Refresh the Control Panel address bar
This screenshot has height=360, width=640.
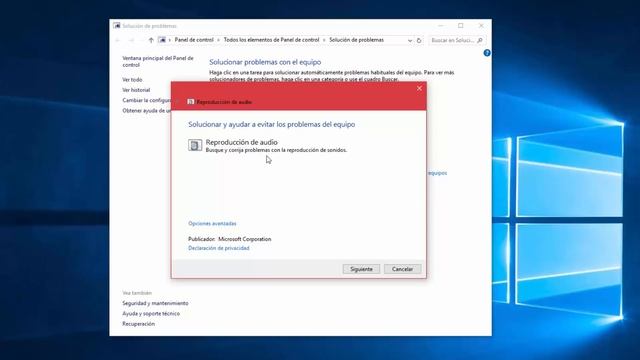click(419, 40)
